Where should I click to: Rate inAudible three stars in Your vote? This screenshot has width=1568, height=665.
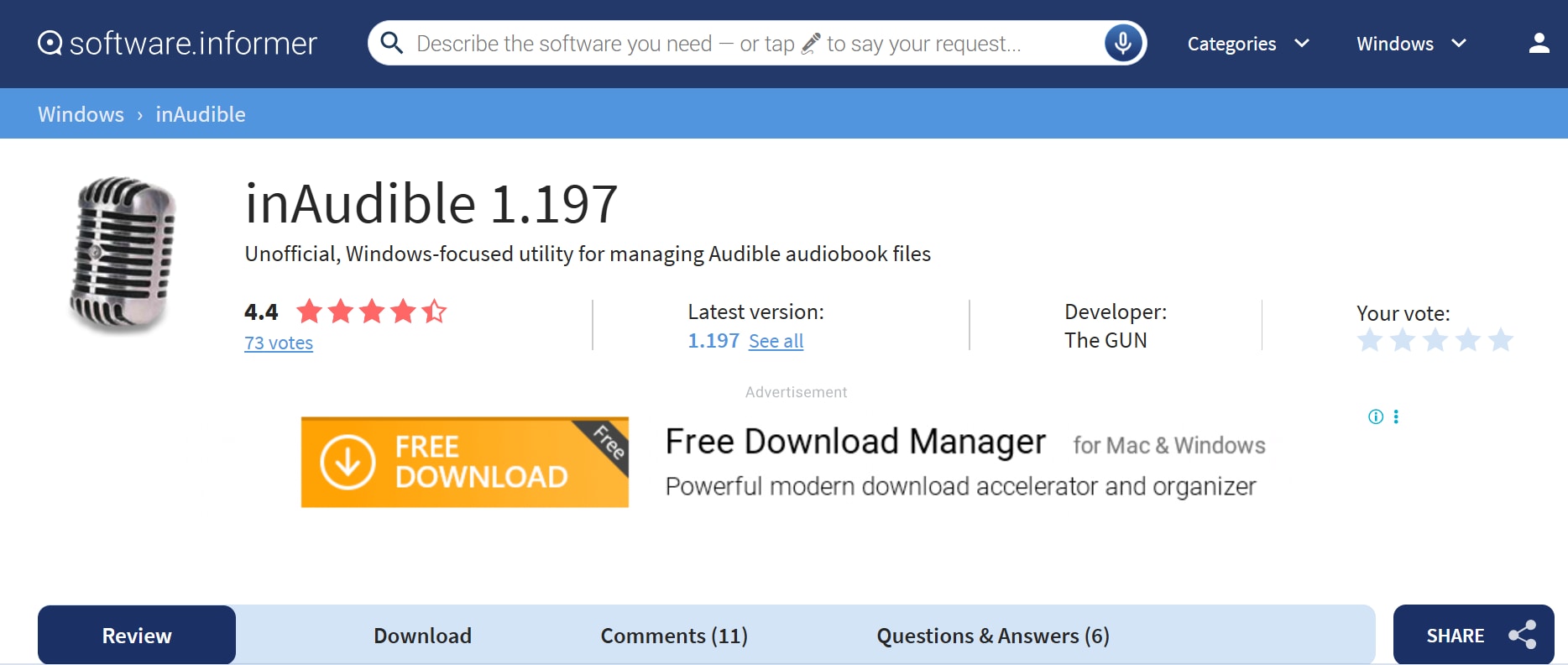tap(1435, 340)
